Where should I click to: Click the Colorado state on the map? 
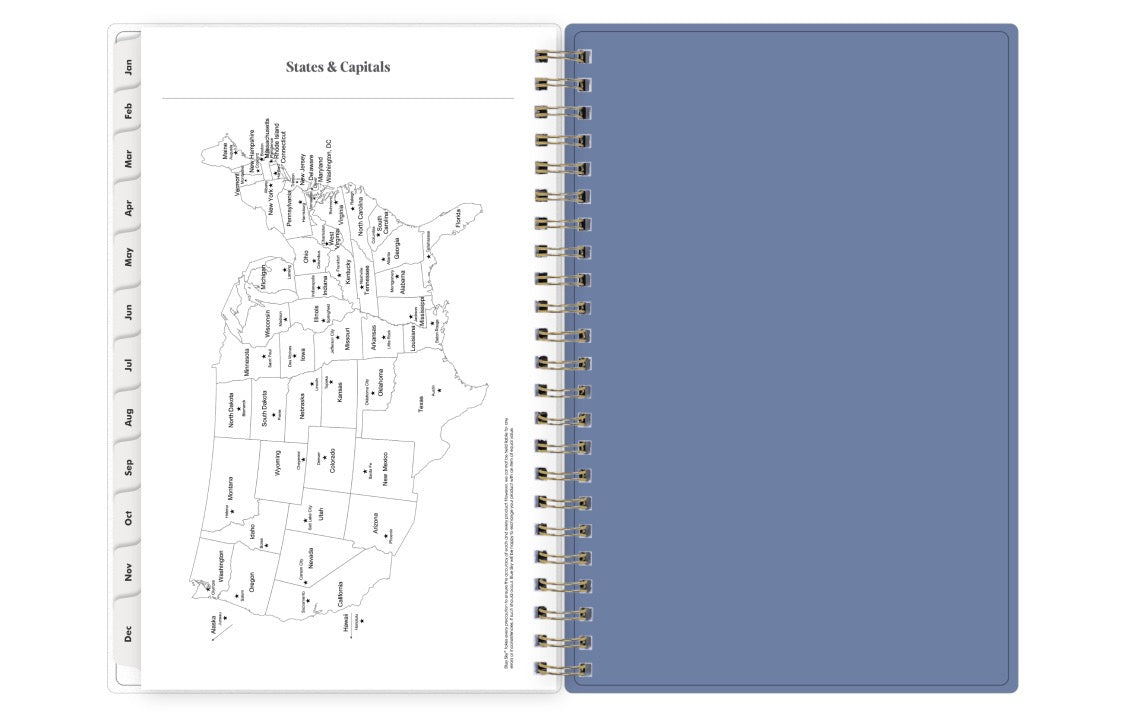pyautogui.click(x=332, y=461)
